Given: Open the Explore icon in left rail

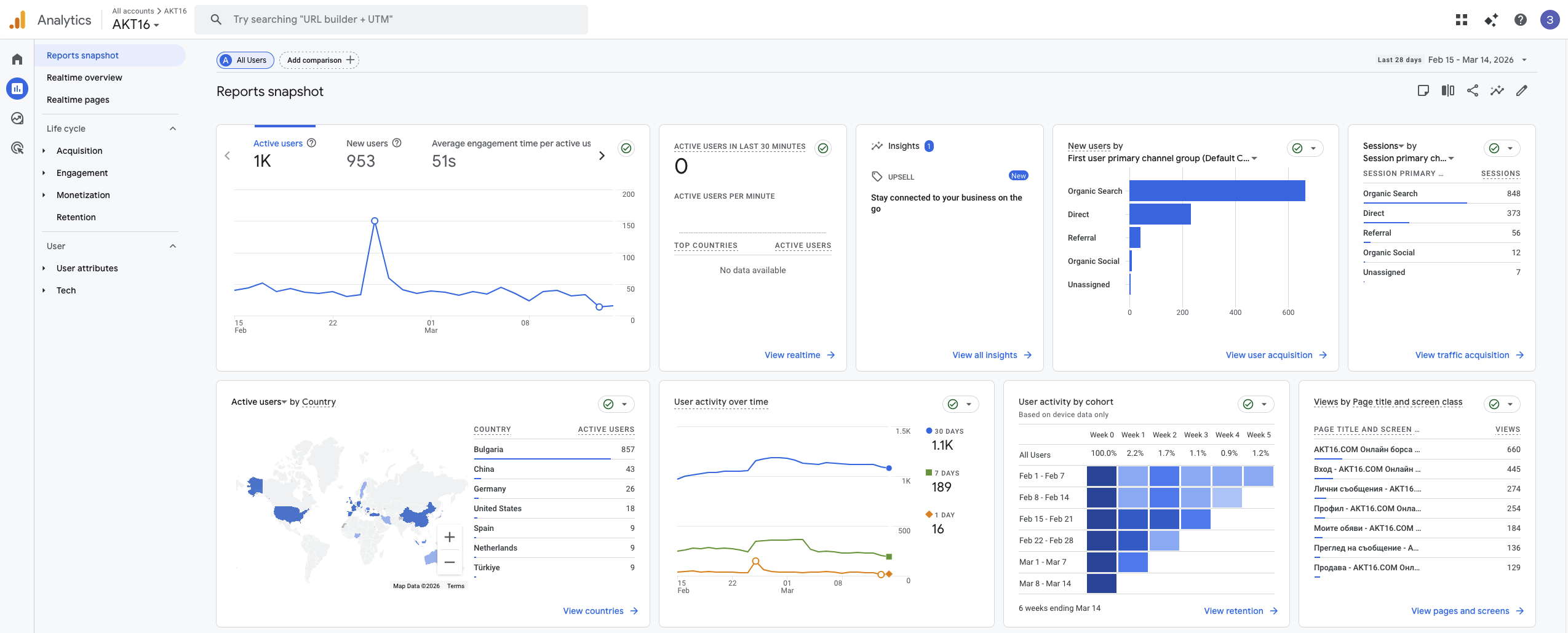Looking at the screenshot, I should click(x=17, y=118).
